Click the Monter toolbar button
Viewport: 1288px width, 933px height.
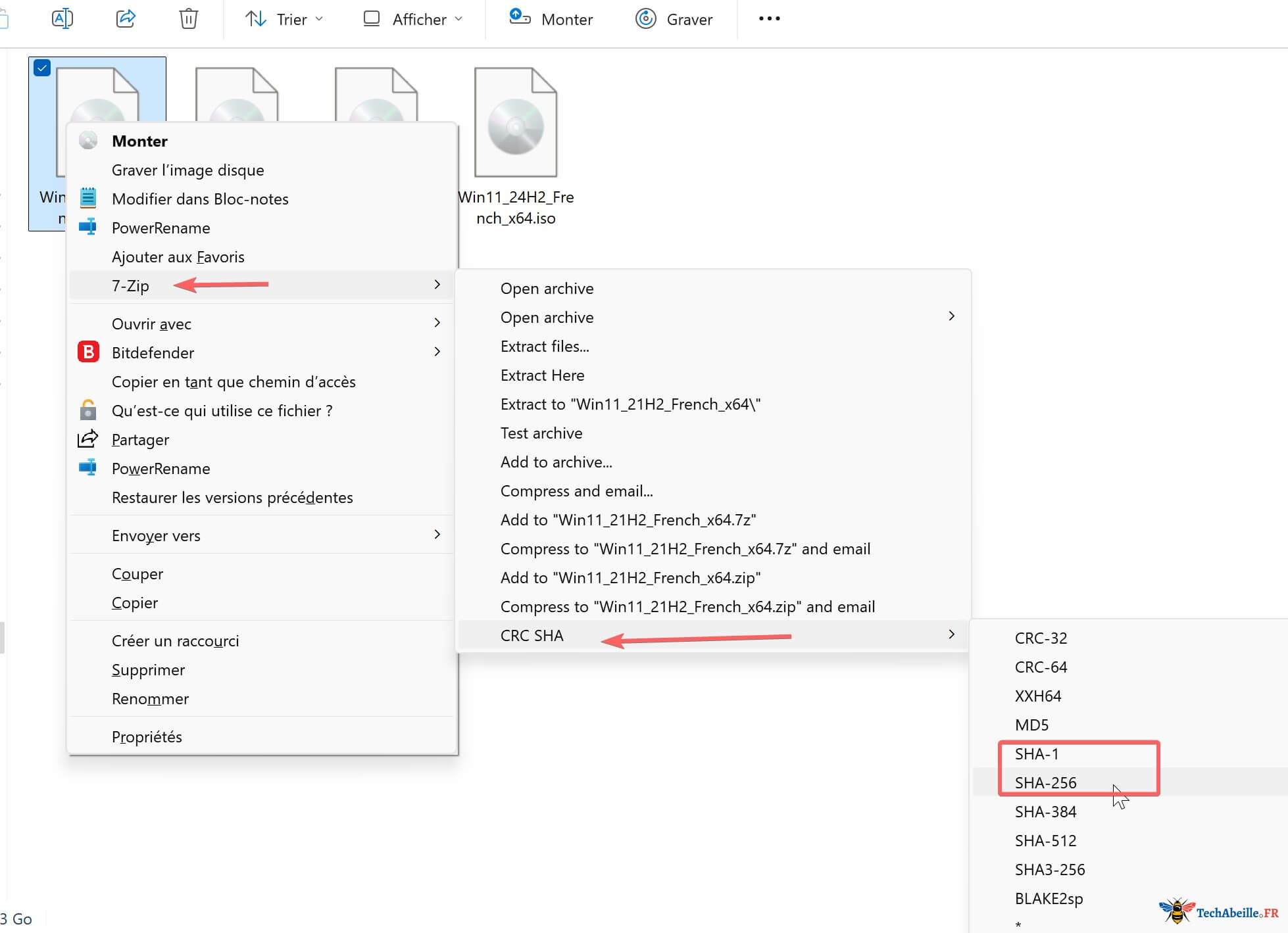pyautogui.click(x=551, y=19)
